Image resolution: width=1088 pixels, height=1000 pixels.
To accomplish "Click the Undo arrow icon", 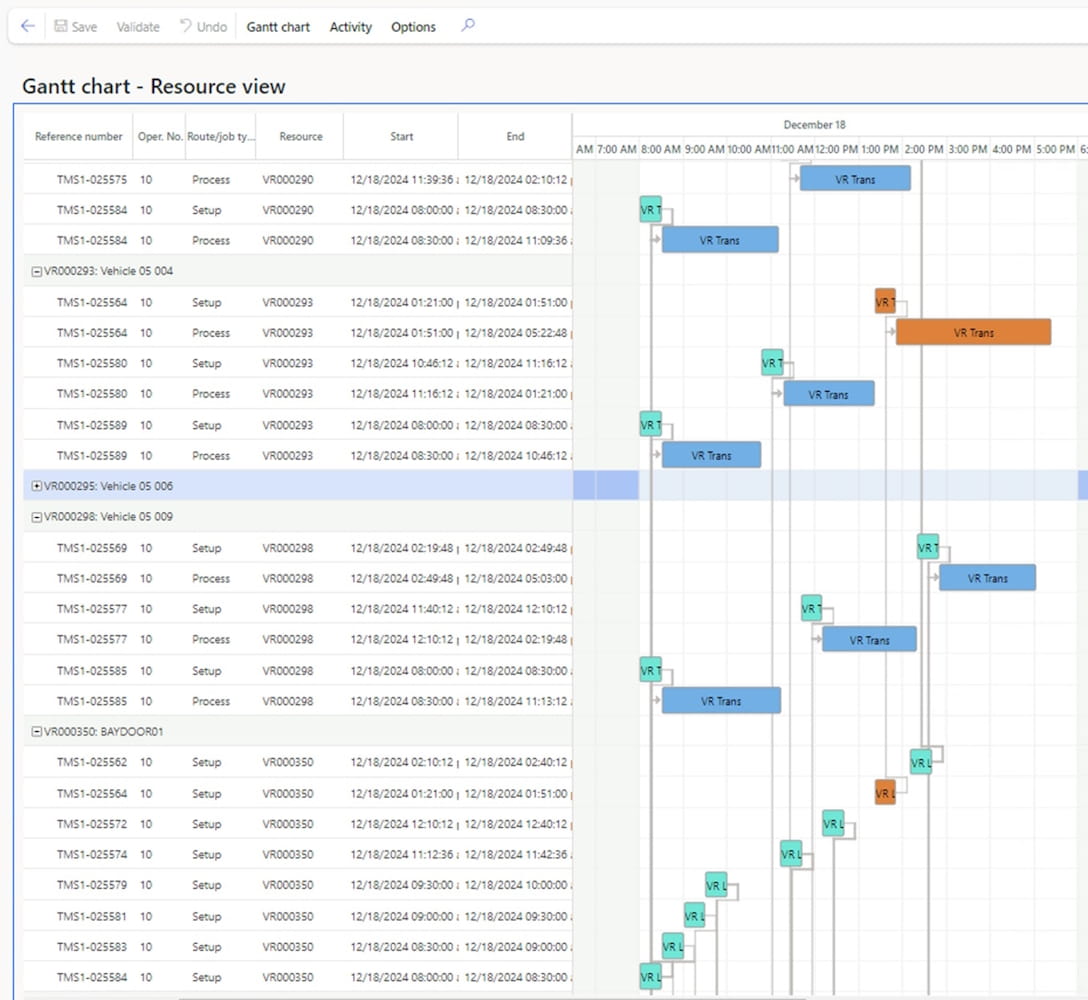I will [x=186, y=27].
